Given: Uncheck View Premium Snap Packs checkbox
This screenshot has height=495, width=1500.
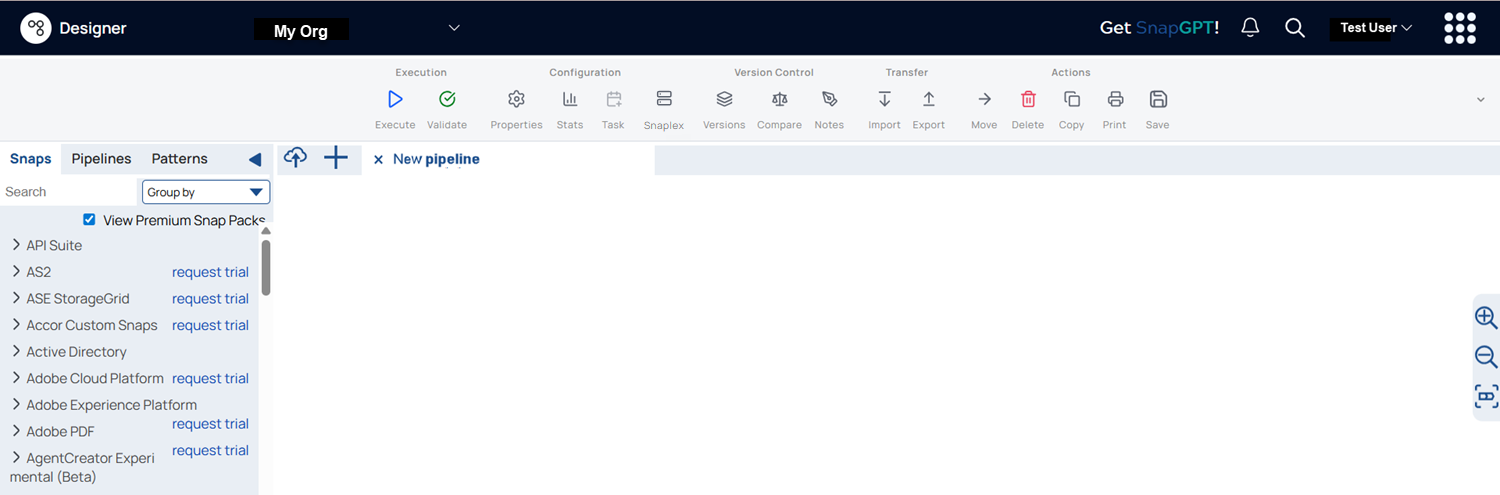Looking at the screenshot, I should click(x=89, y=219).
